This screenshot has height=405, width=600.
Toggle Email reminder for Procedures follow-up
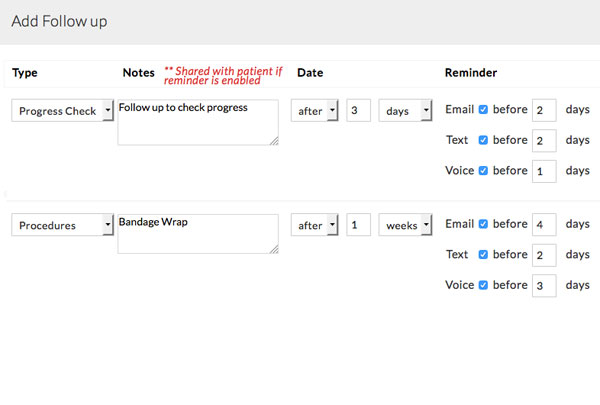pyautogui.click(x=484, y=225)
